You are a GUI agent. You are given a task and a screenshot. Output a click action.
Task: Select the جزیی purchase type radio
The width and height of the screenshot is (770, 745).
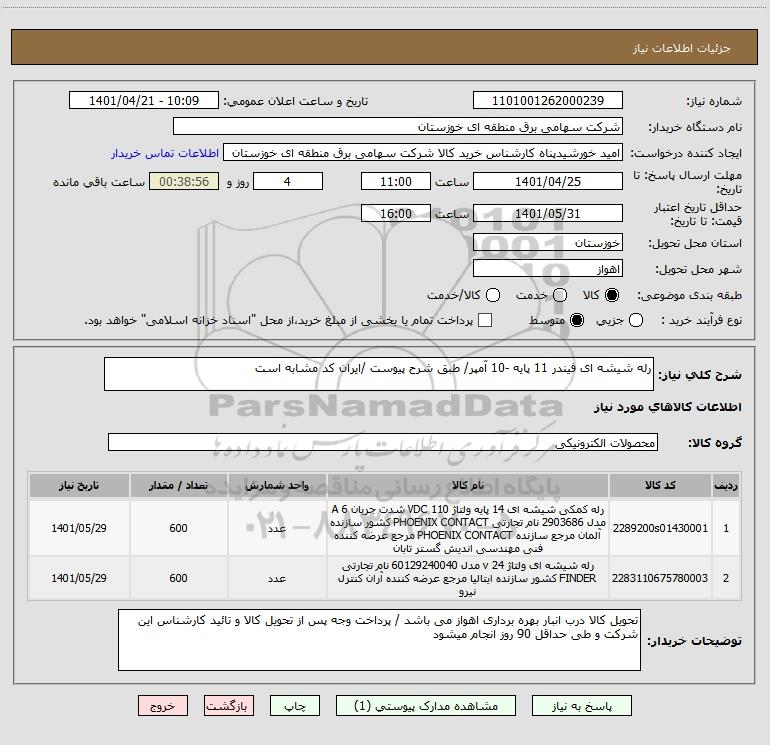pyautogui.click(x=636, y=320)
